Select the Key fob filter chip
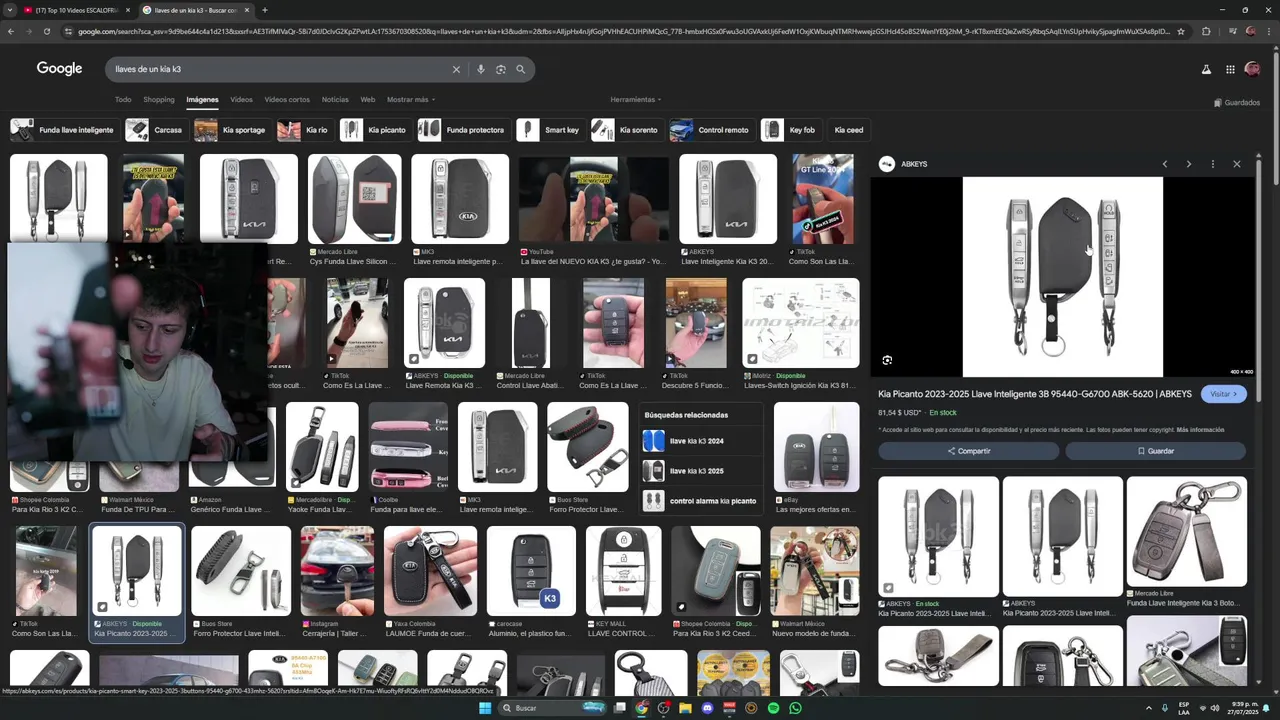1280x720 pixels. tap(790, 130)
